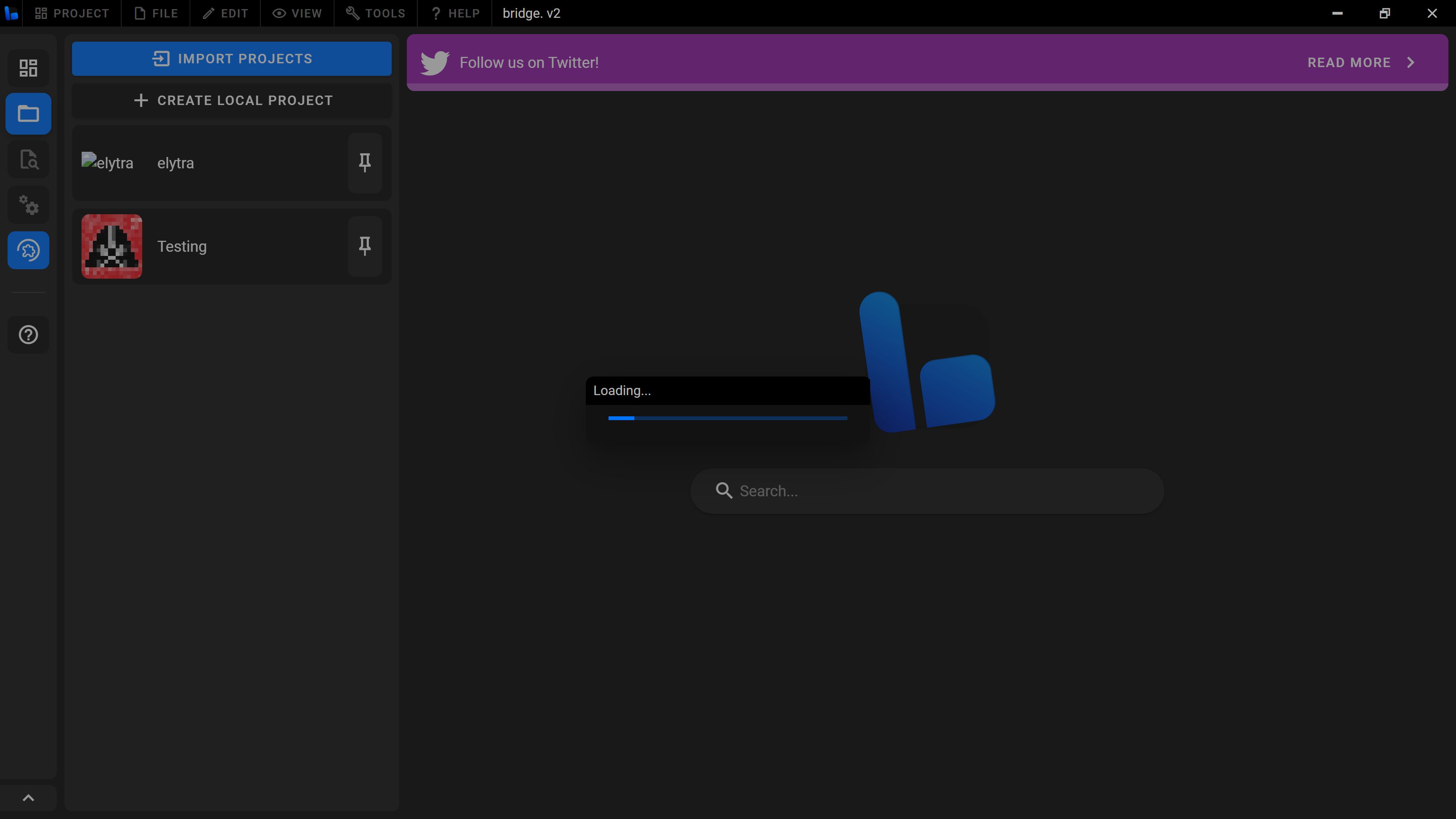The width and height of the screenshot is (1456, 819).
Task: Open the VIEW menu
Action: coord(297,13)
